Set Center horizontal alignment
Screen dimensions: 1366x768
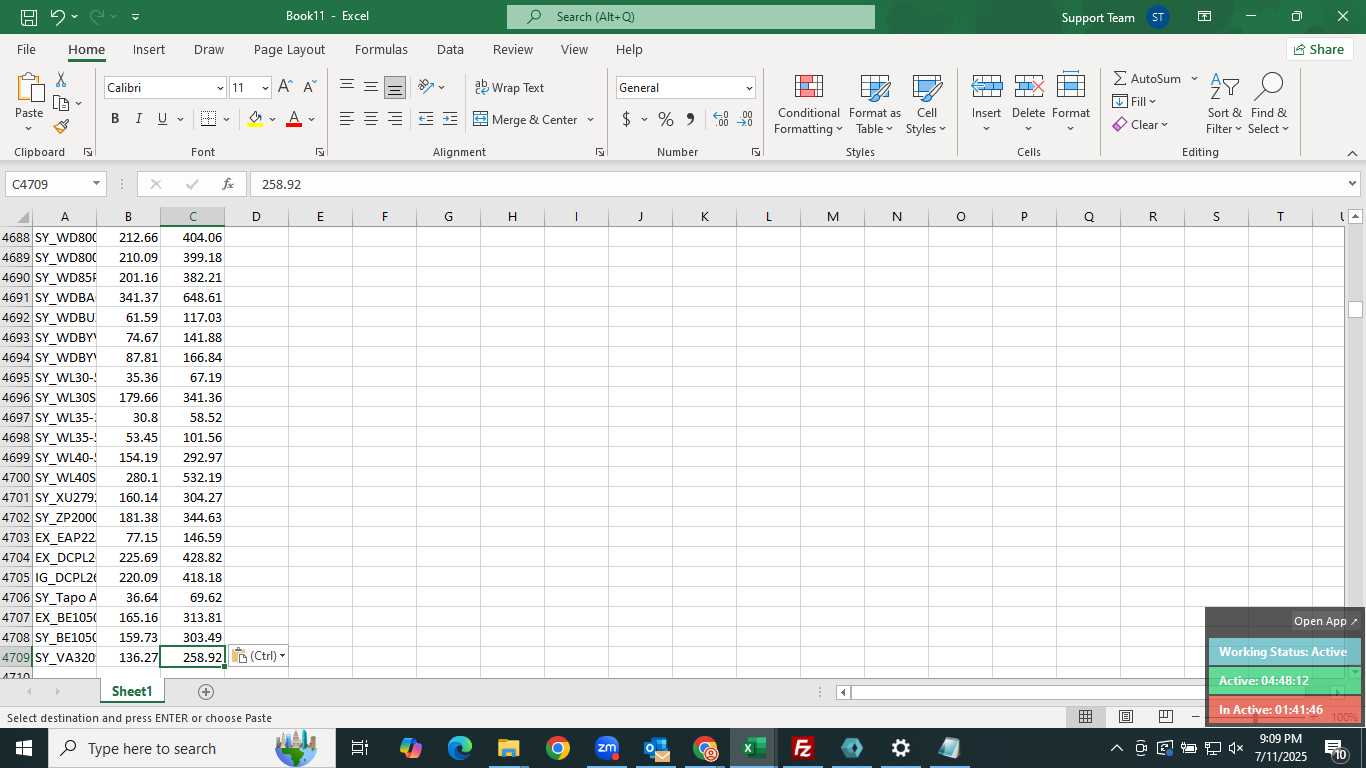click(x=371, y=119)
